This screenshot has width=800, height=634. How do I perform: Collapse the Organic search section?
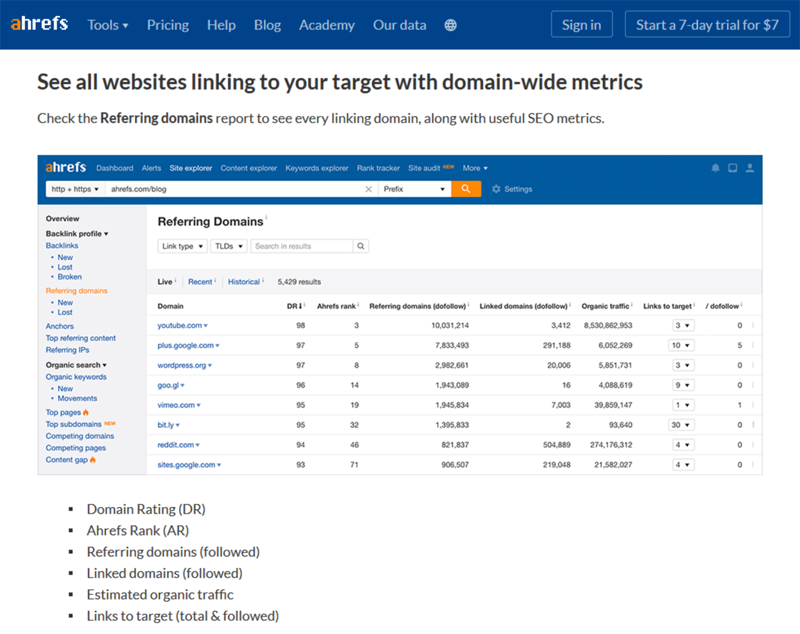(x=76, y=365)
